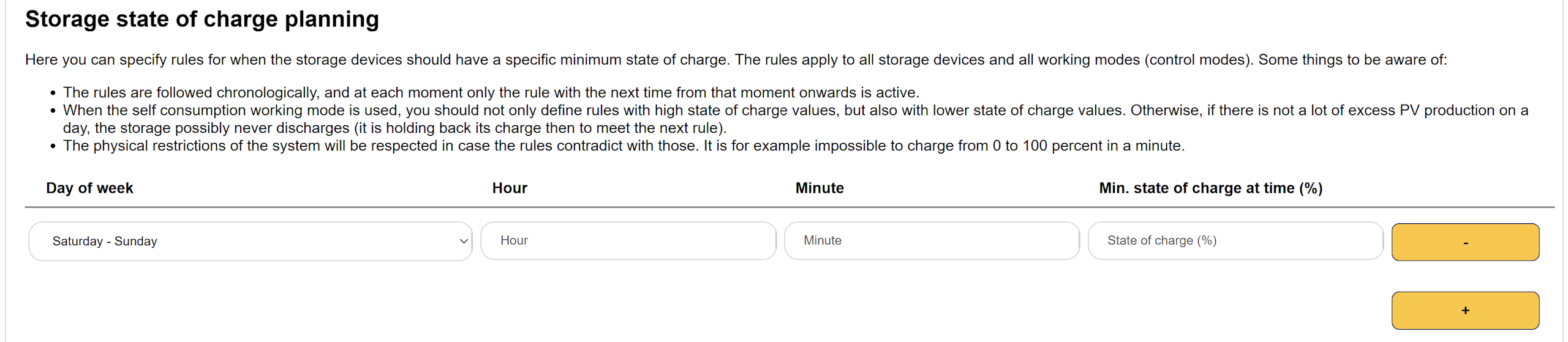Open the Saturday - Sunday day dropdown

(x=250, y=241)
